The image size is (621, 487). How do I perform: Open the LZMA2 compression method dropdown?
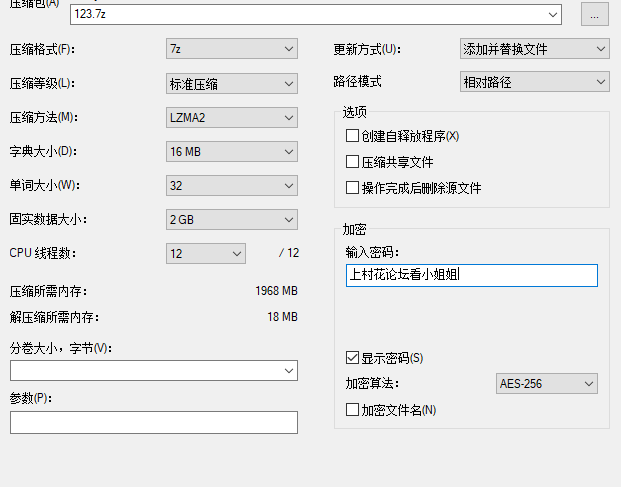pos(231,117)
